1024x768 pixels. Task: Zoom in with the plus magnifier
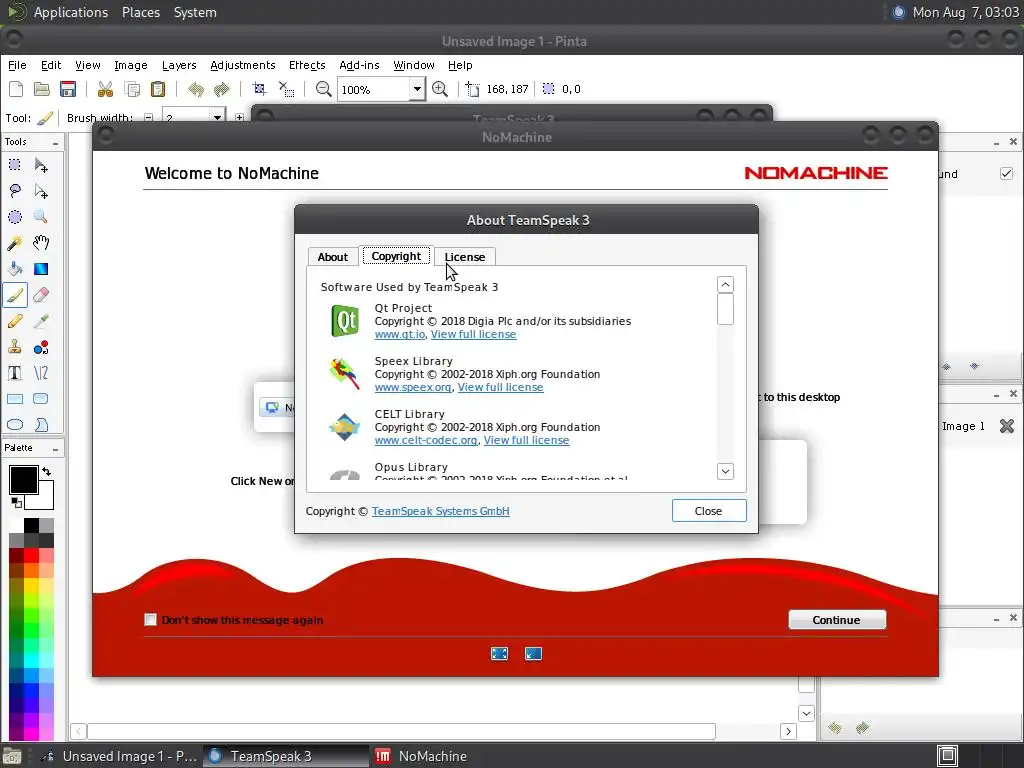440,89
